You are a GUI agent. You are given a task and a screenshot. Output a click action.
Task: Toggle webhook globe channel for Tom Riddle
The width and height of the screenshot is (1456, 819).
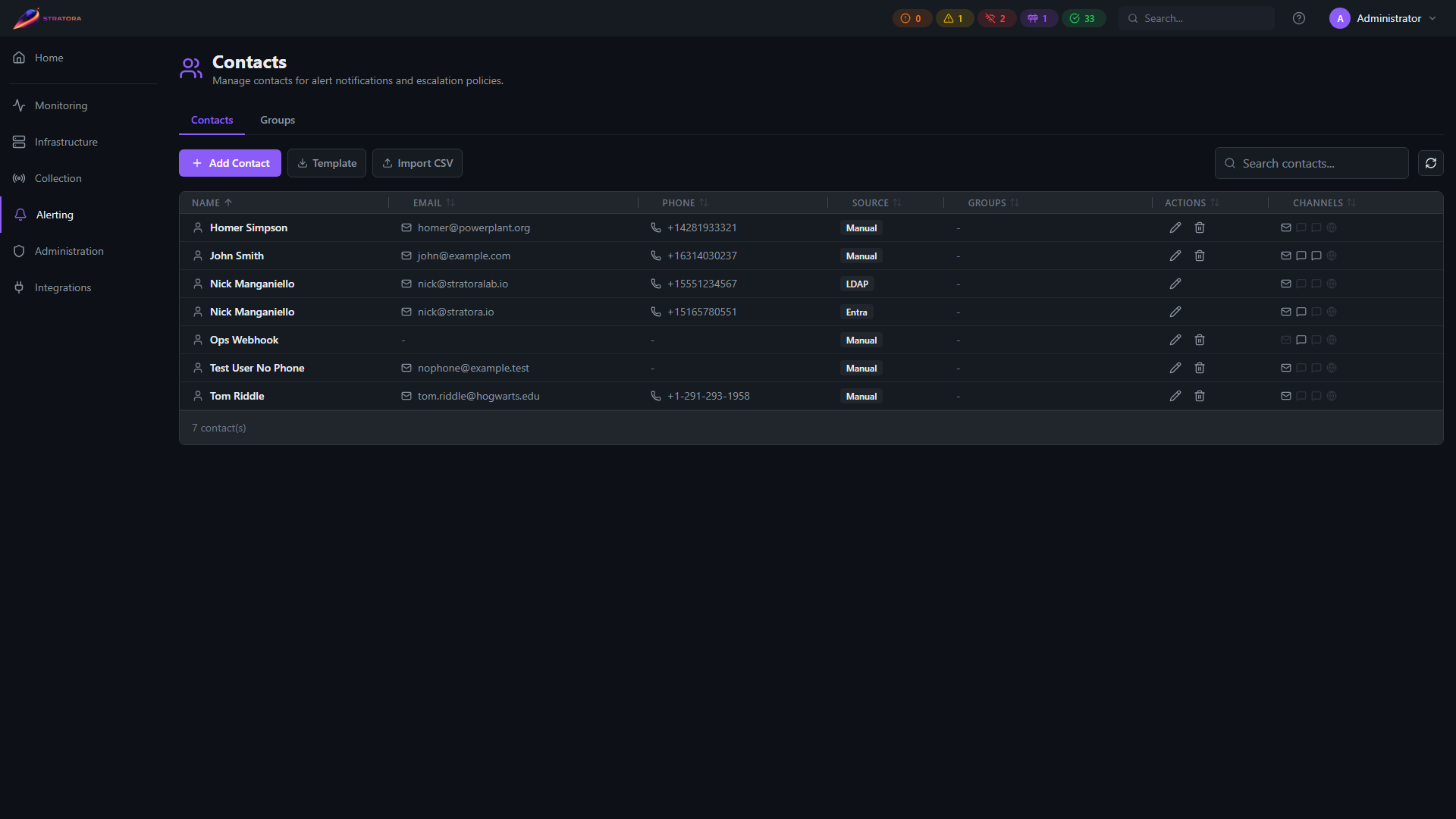coord(1332,396)
